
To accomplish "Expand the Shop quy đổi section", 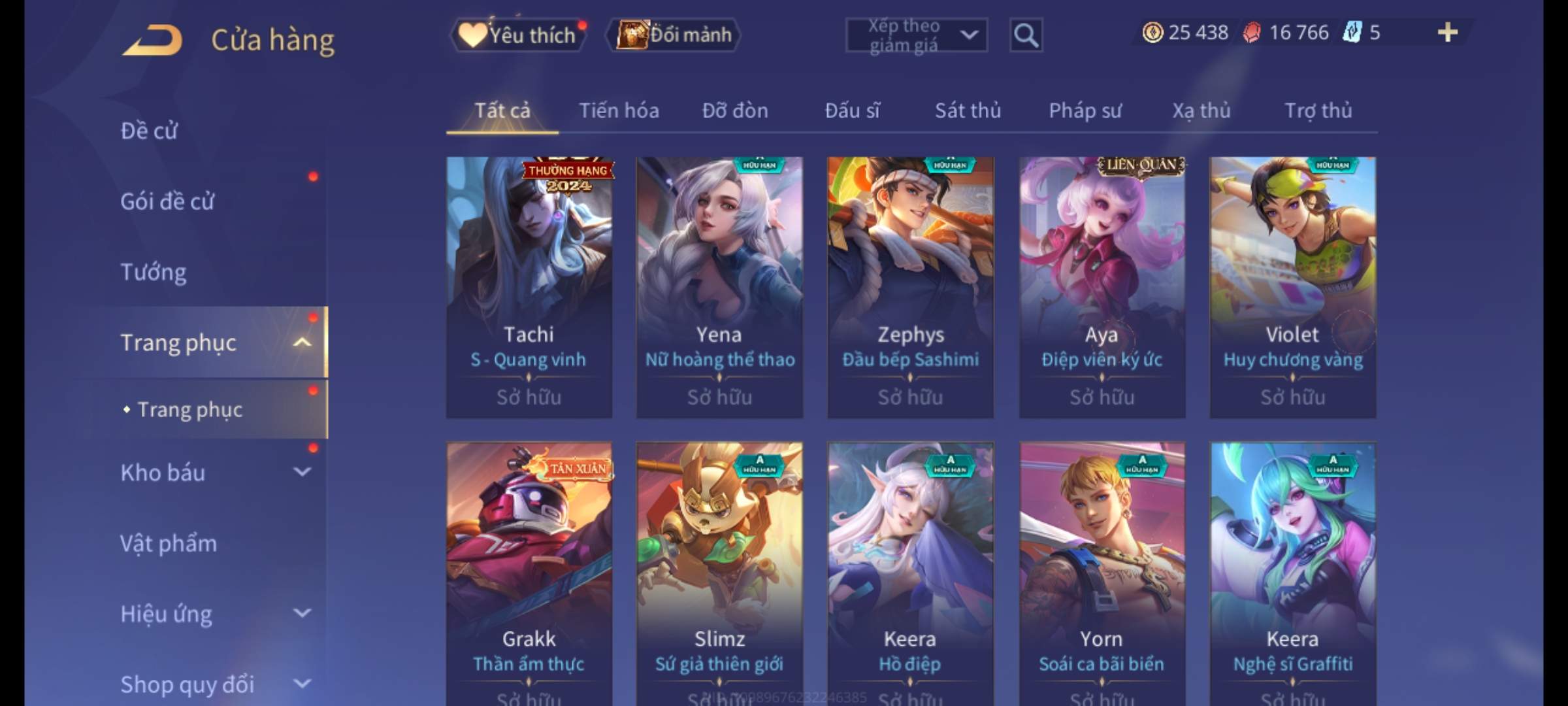I will point(302,684).
